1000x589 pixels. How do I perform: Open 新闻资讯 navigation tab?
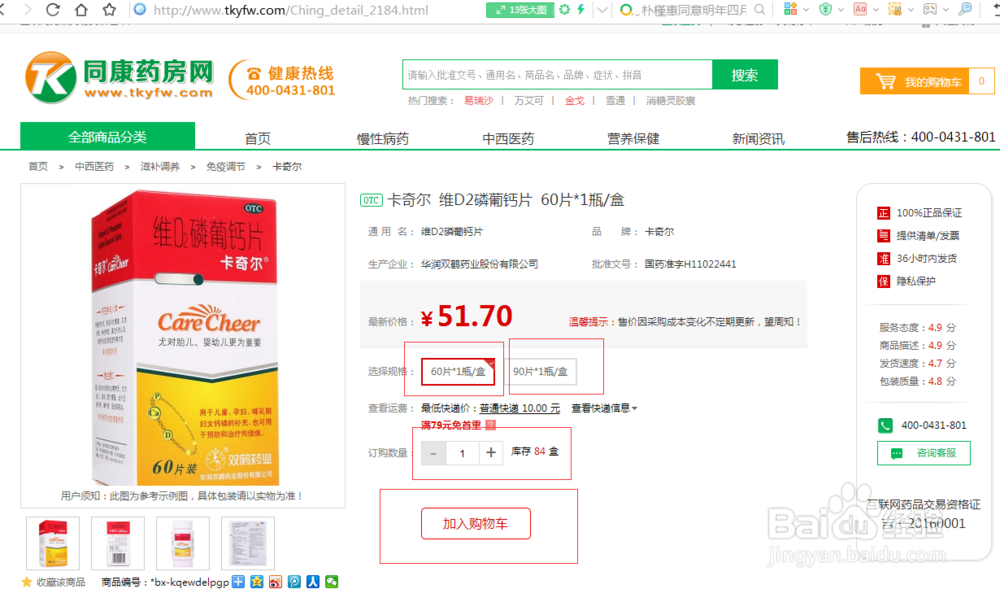(758, 138)
